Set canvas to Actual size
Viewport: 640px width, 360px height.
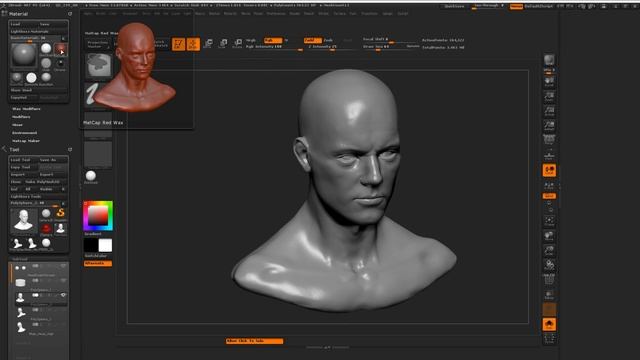549,111
